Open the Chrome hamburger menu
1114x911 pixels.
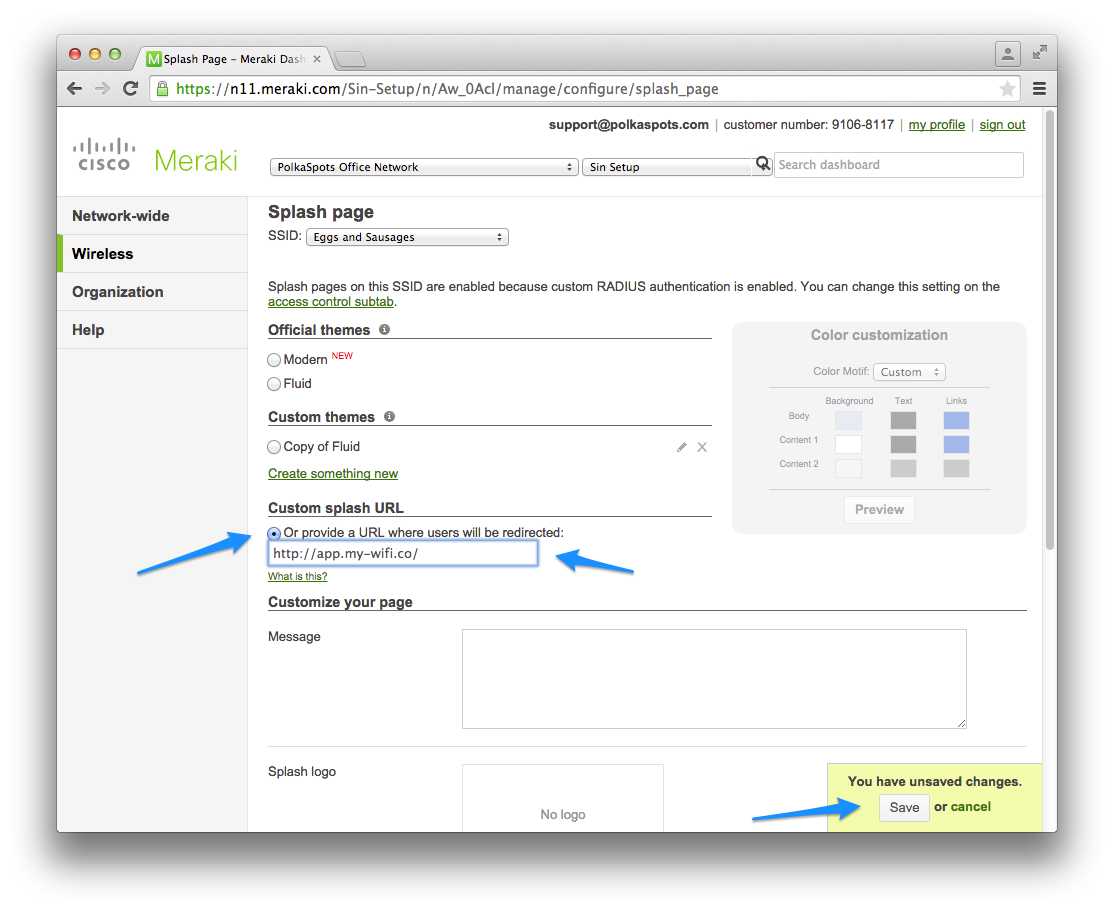point(1039,89)
